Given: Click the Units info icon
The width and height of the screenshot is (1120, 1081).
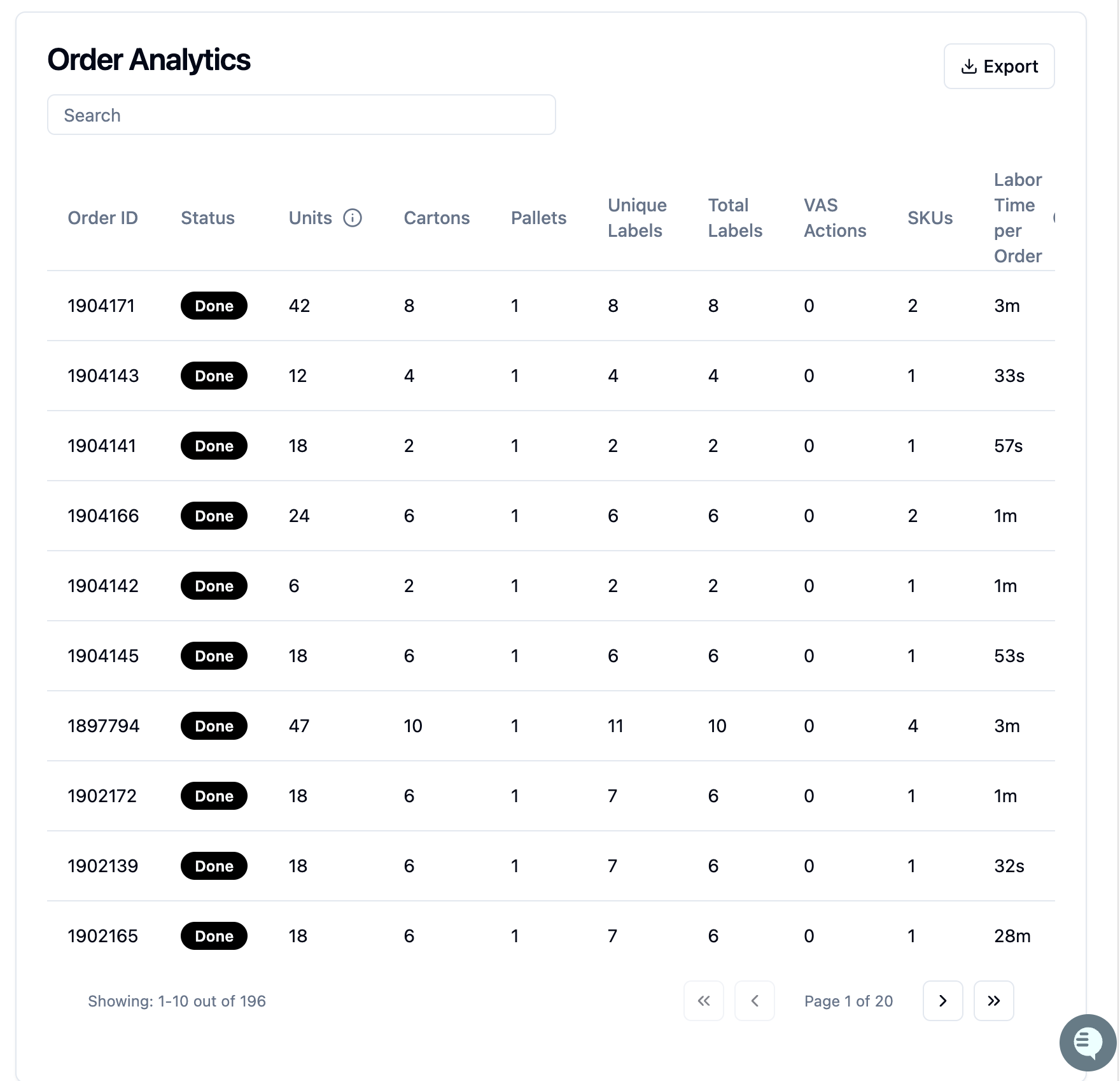Looking at the screenshot, I should coord(353,218).
